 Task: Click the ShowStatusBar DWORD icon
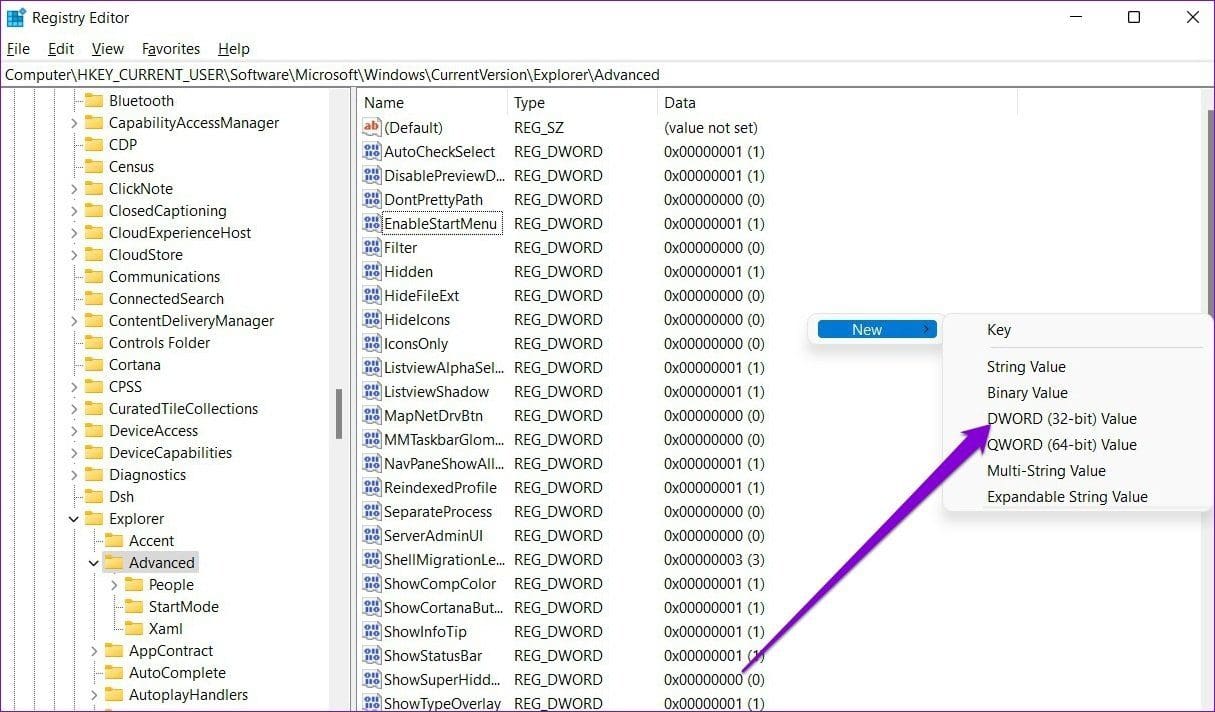[372, 656]
